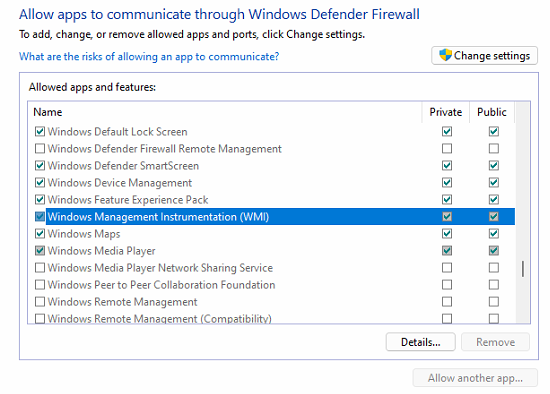This screenshot has height=394, width=550.
Task: Toggle Windows Management Instrumentation (WMI) name checkbox
Action: (40, 216)
